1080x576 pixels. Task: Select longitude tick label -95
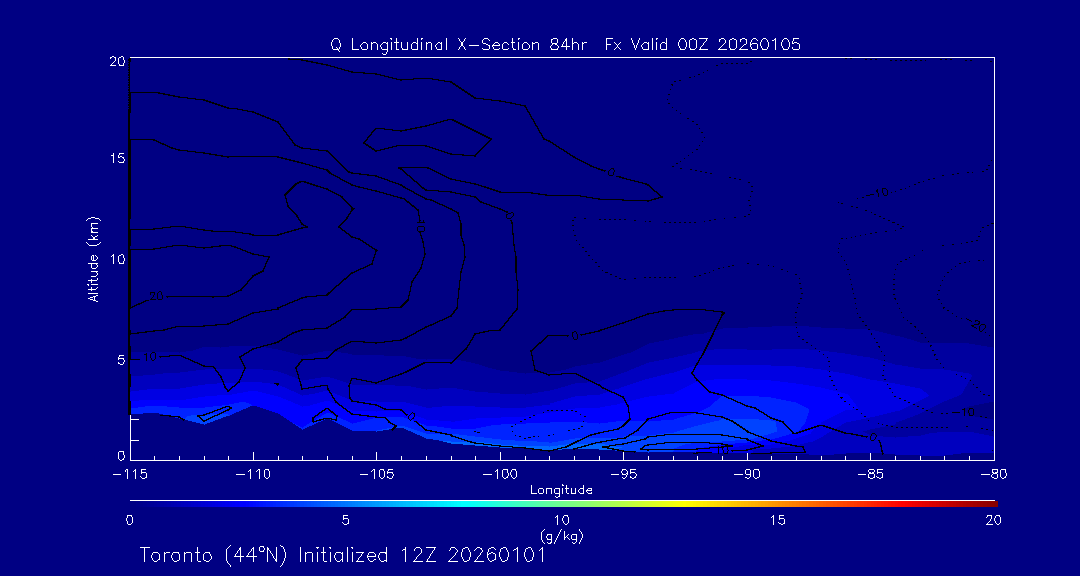click(623, 475)
